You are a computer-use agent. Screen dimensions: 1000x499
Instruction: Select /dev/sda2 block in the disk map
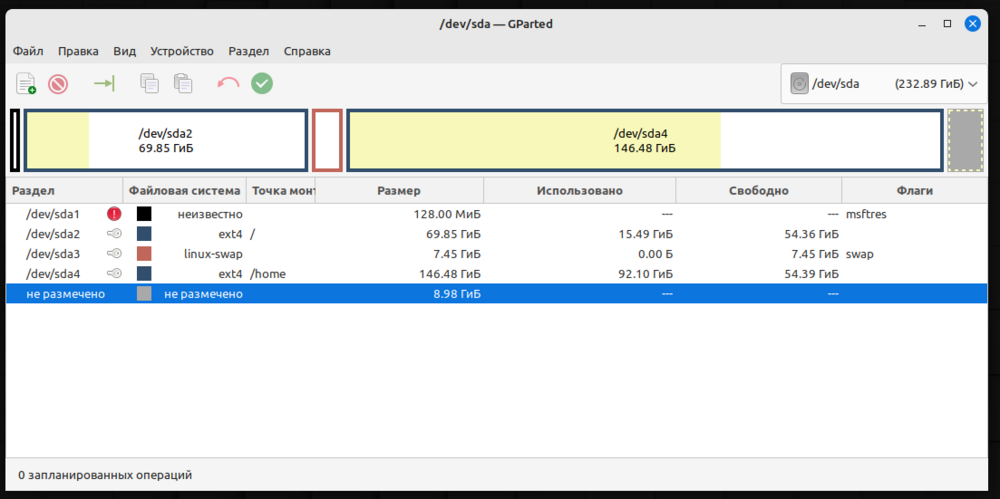coord(166,140)
